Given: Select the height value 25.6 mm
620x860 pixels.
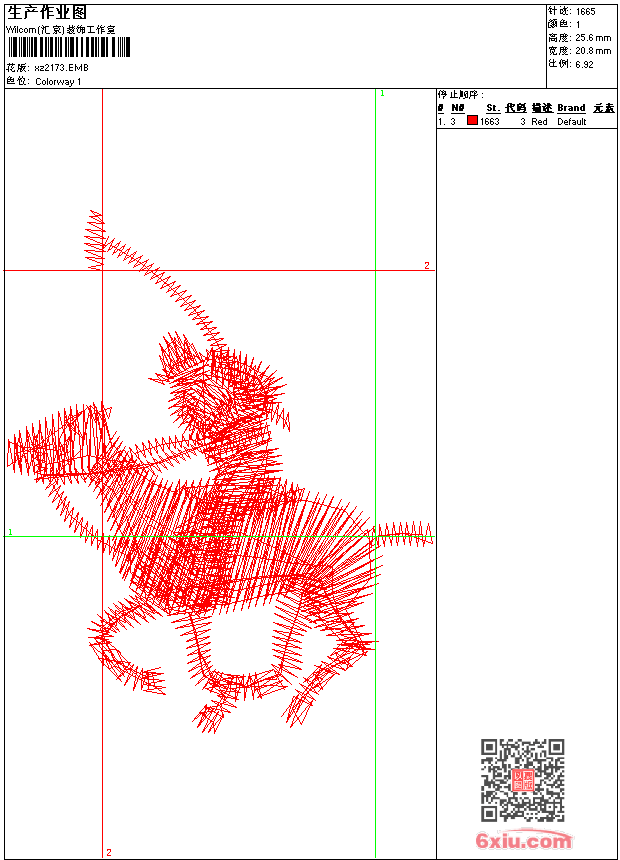Looking at the screenshot, I should click(593, 38).
